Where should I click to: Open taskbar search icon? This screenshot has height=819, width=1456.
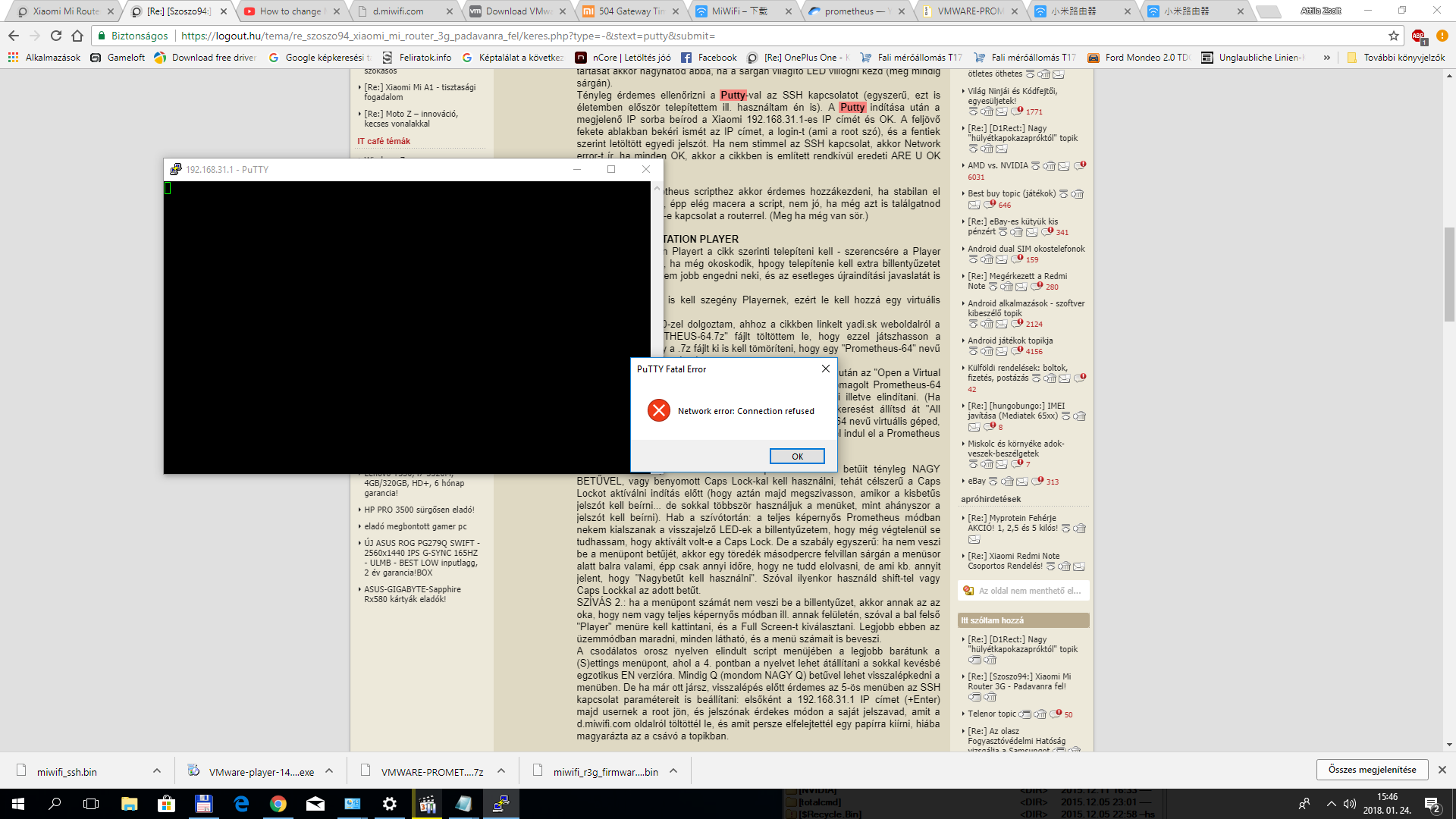point(55,804)
